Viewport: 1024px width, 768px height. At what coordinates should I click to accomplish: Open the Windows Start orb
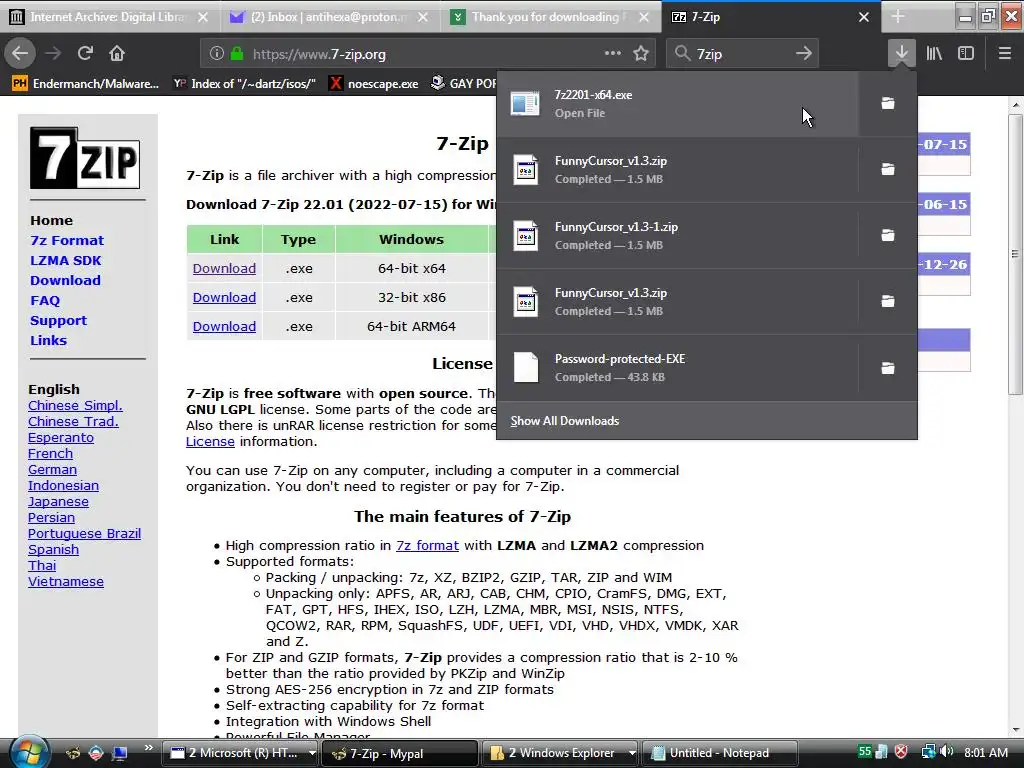pyautogui.click(x=27, y=752)
